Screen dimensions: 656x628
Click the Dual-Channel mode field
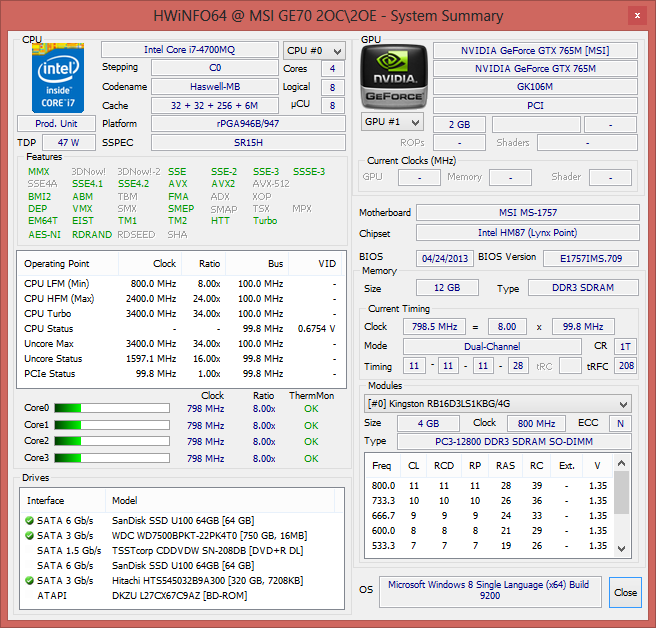click(492, 346)
